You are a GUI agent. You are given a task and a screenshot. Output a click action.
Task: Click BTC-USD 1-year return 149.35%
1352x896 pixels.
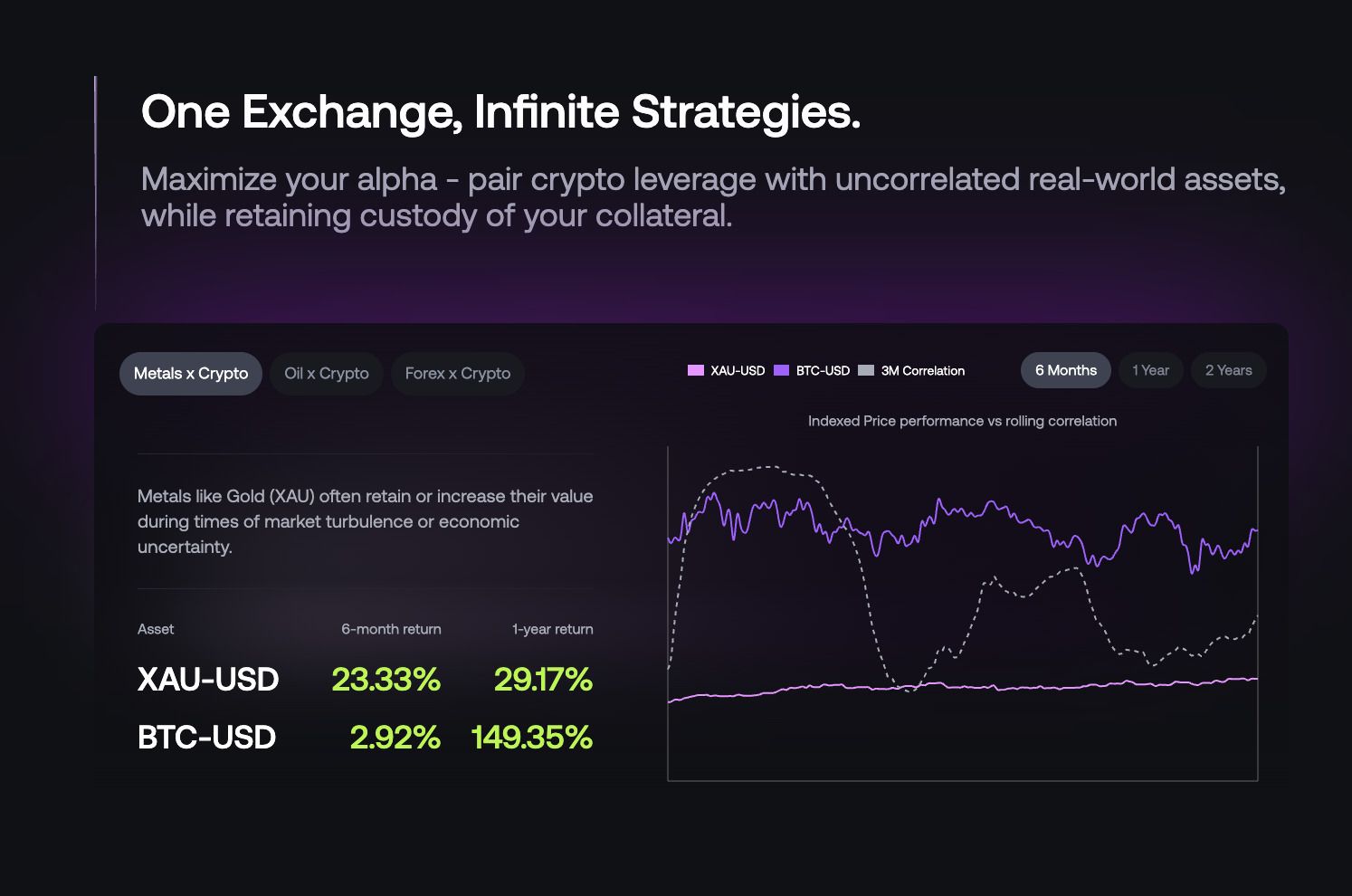pyautogui.click(x=532, y=738)
